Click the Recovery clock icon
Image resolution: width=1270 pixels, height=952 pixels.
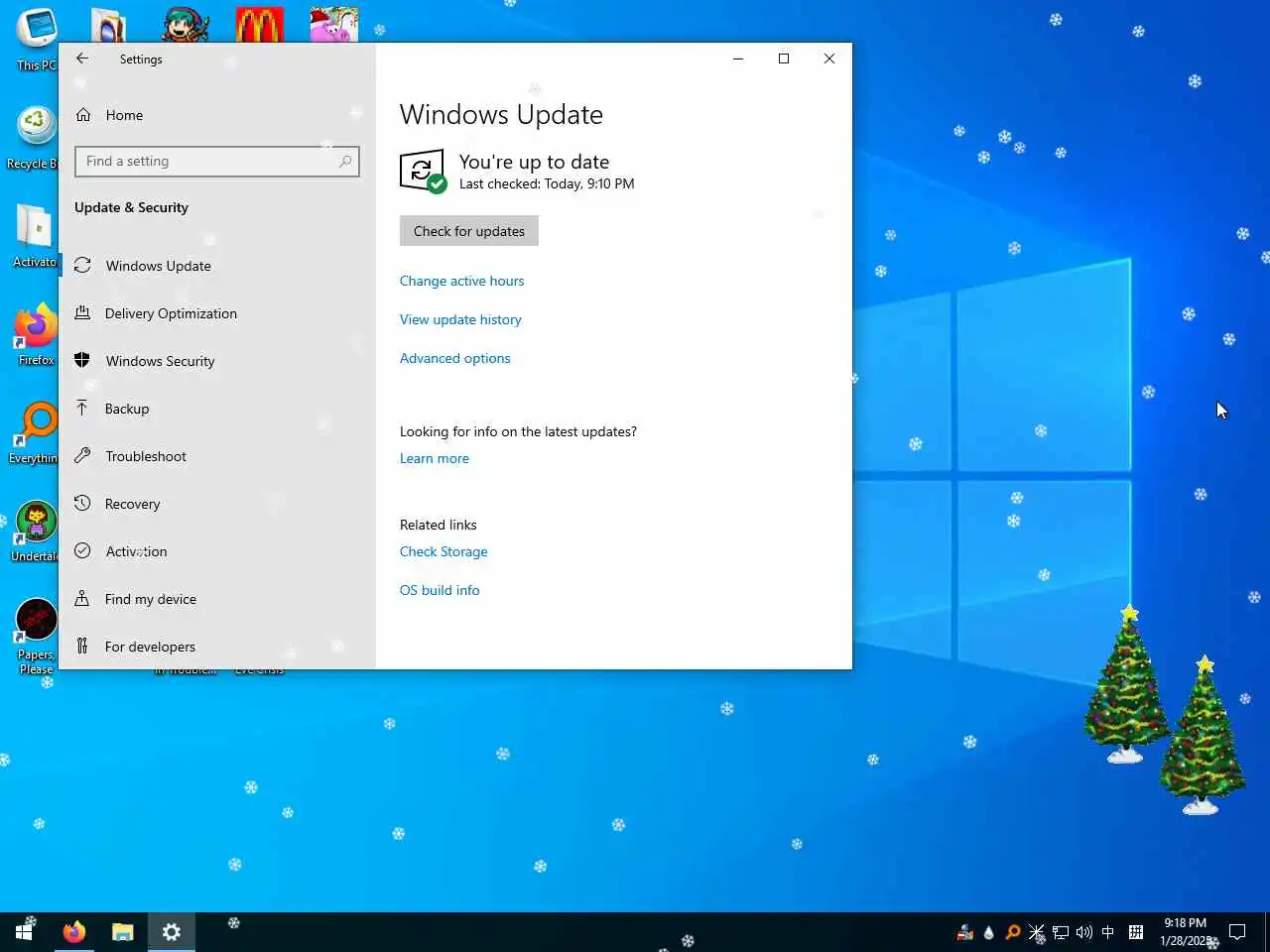click(x=82, y=503)
